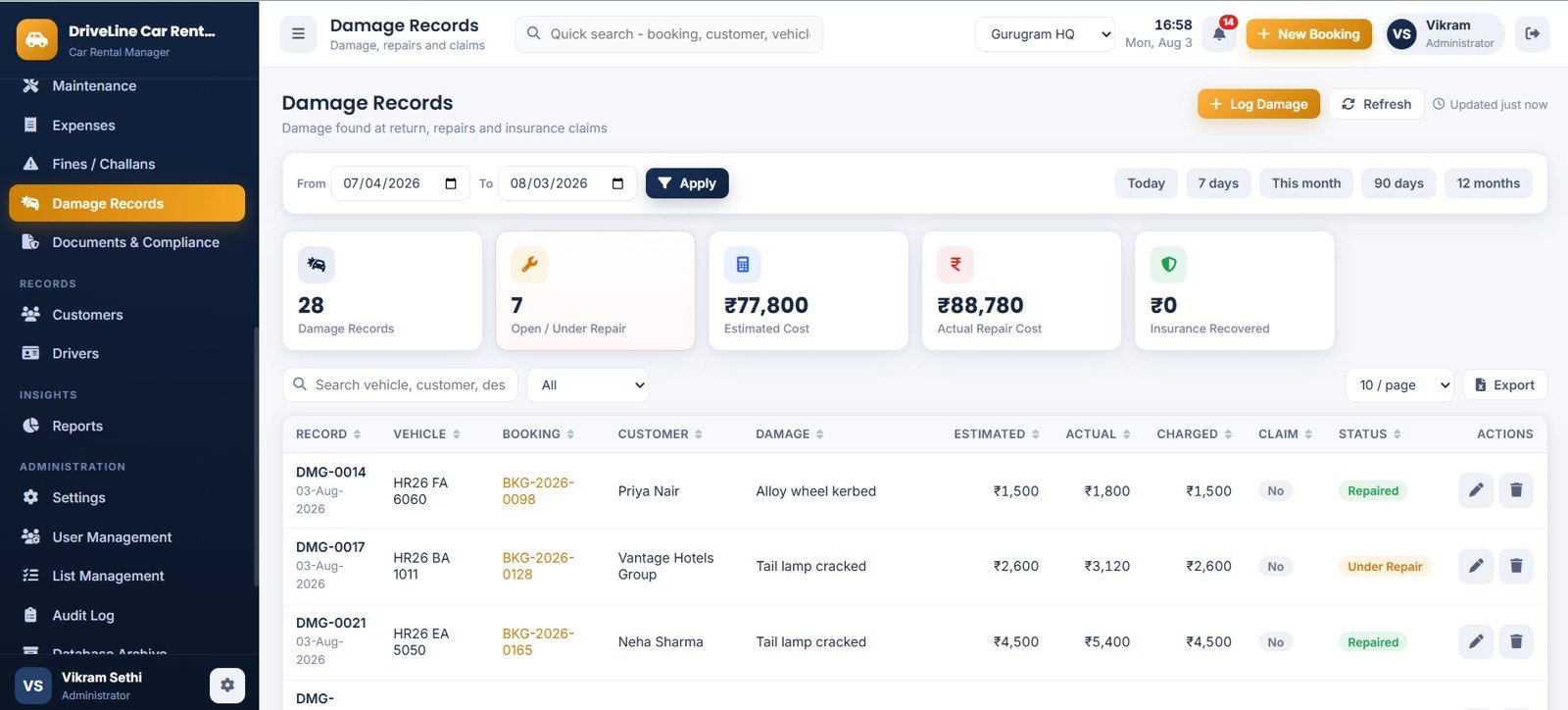Click the Insurance Recovered shield icon

pos(1168,265)
